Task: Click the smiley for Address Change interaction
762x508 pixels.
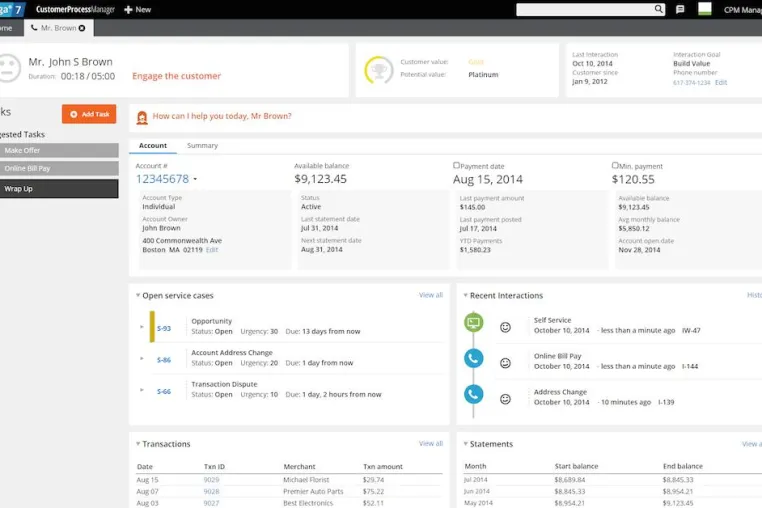Action: click(x=505, y=399)
